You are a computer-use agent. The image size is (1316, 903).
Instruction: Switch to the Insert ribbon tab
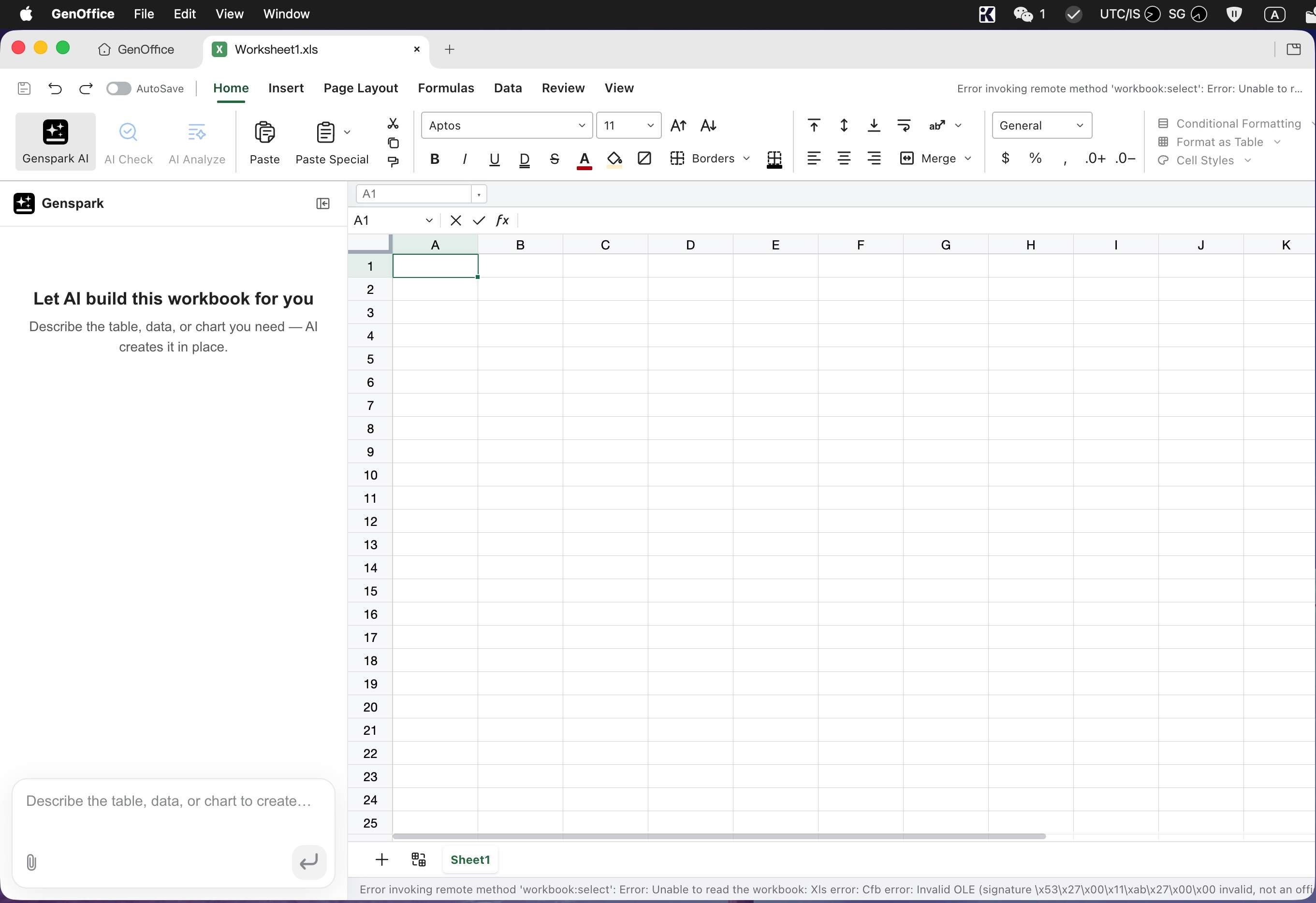pos(286,88)
